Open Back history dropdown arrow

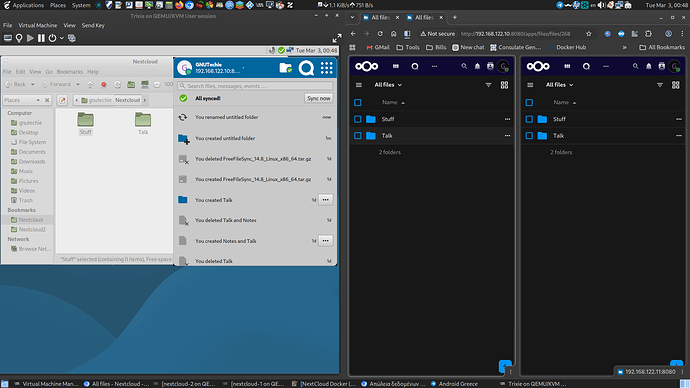(x=33, y=84)
